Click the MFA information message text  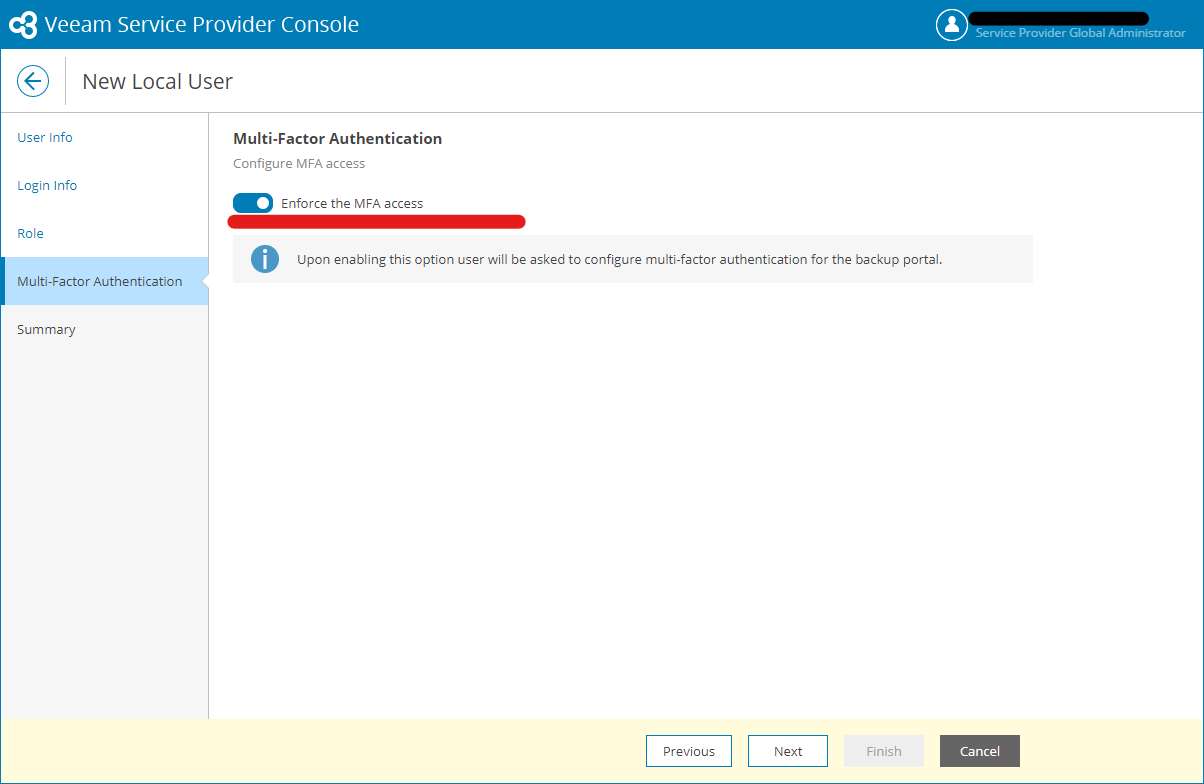(620, 259)
